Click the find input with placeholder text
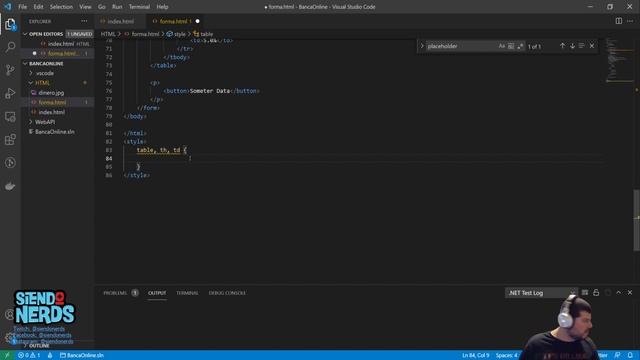This screenshot has height=360, width=640. 461,46
